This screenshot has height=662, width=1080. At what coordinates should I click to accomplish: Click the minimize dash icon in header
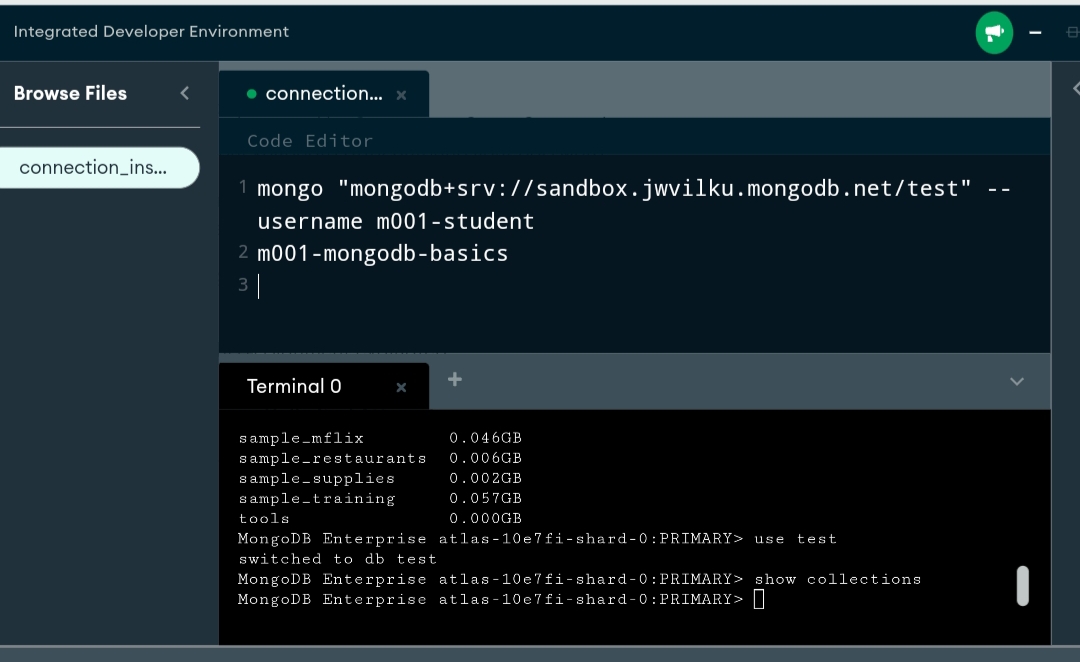[1035, 33]
